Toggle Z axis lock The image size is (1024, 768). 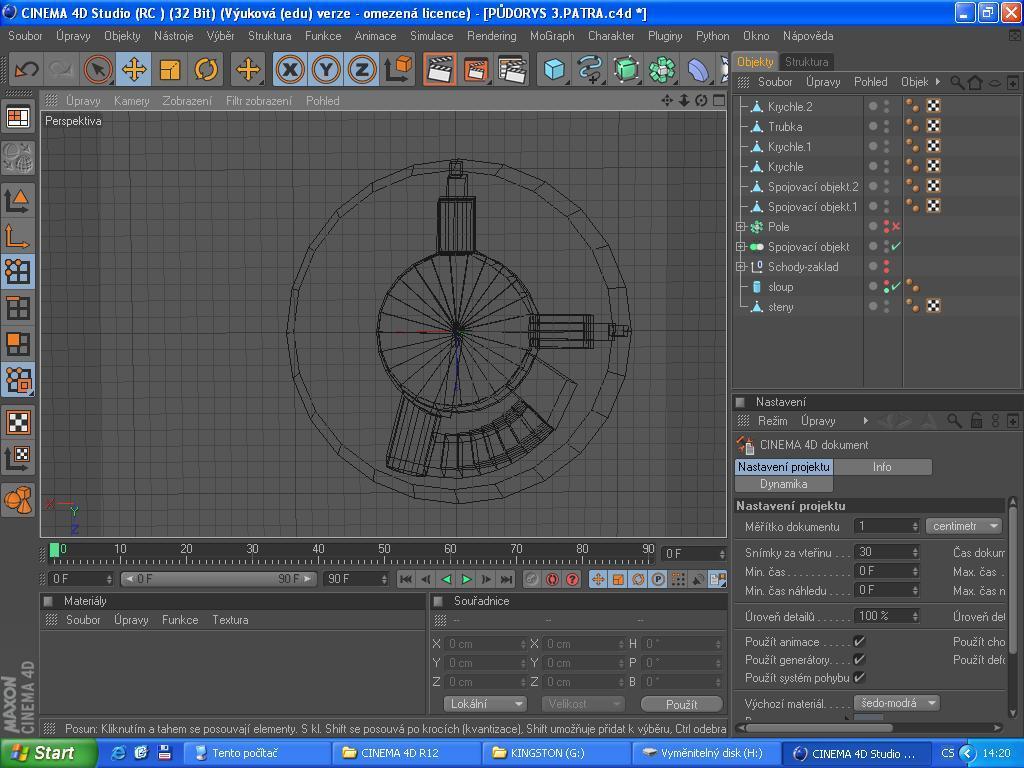tap(362, 69)
